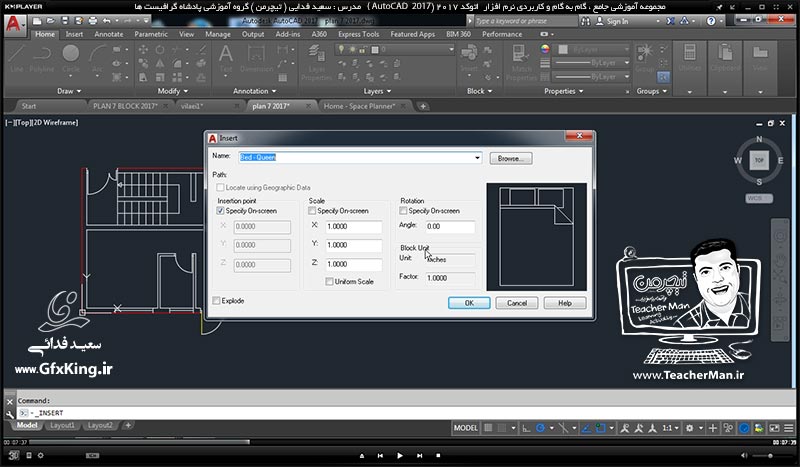
Task: Select the Rotate tool in Modify panel
Action: pos(160,50)
